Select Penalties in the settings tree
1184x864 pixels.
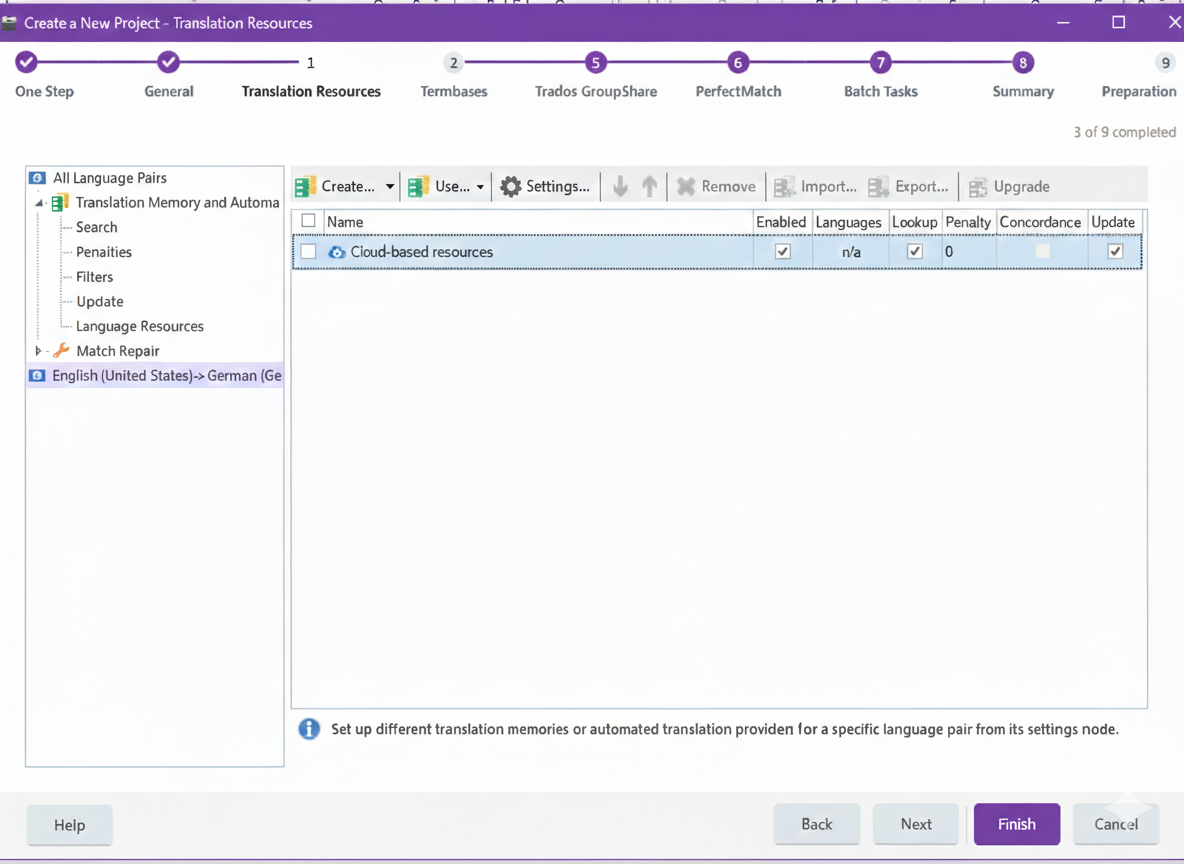pos(104,252)
